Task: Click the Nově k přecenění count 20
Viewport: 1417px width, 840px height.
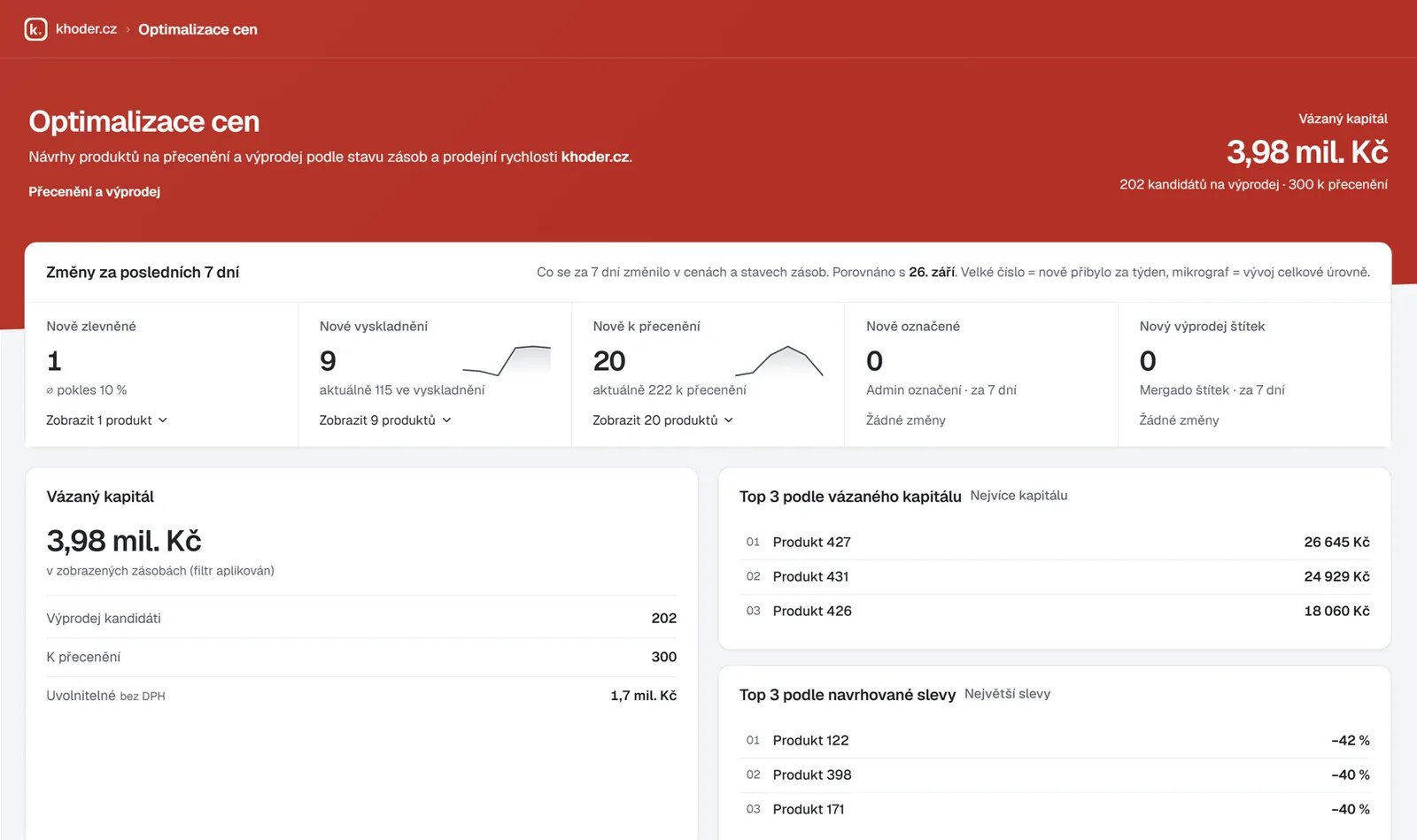Action: click(609, 361)
